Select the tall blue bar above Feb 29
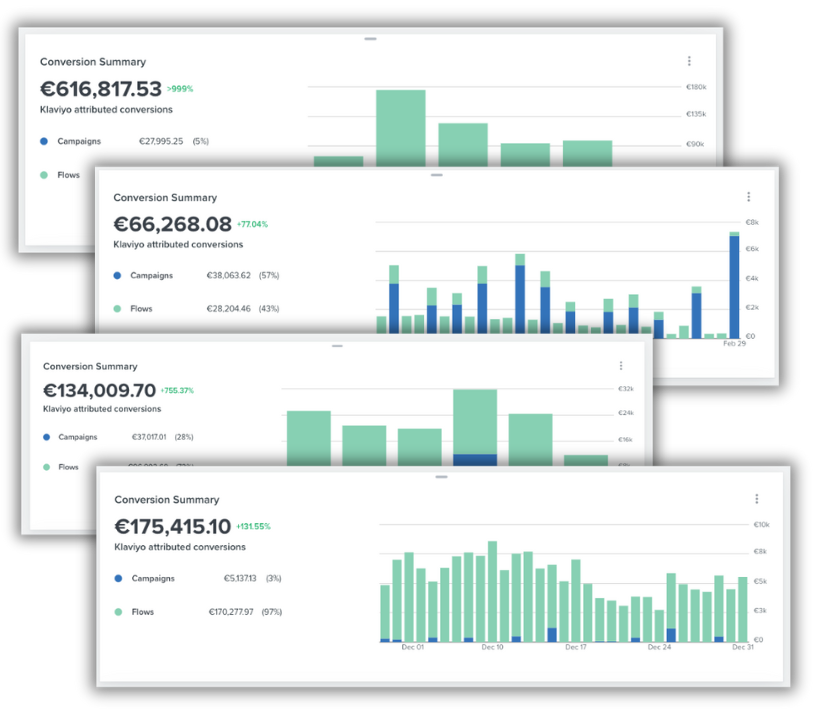The width and height of the screenshot is (814, 714). [x=734, y=287]
